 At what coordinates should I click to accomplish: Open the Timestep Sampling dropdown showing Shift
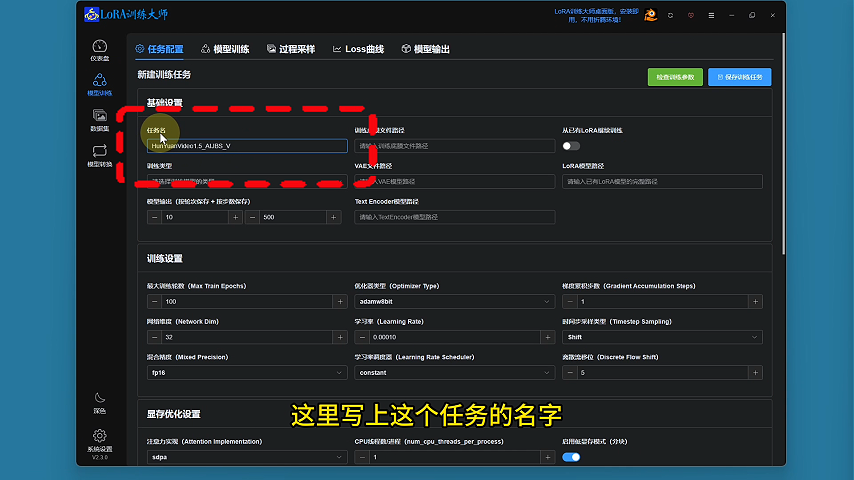[662, 337]
